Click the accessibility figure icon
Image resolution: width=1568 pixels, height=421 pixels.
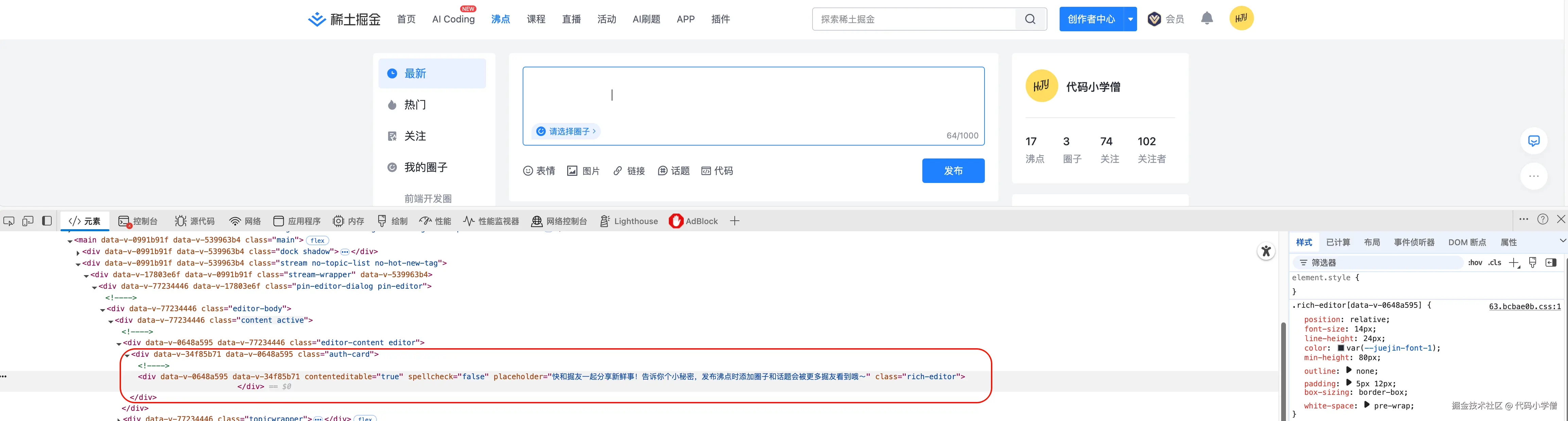(x=1266, y=251)
